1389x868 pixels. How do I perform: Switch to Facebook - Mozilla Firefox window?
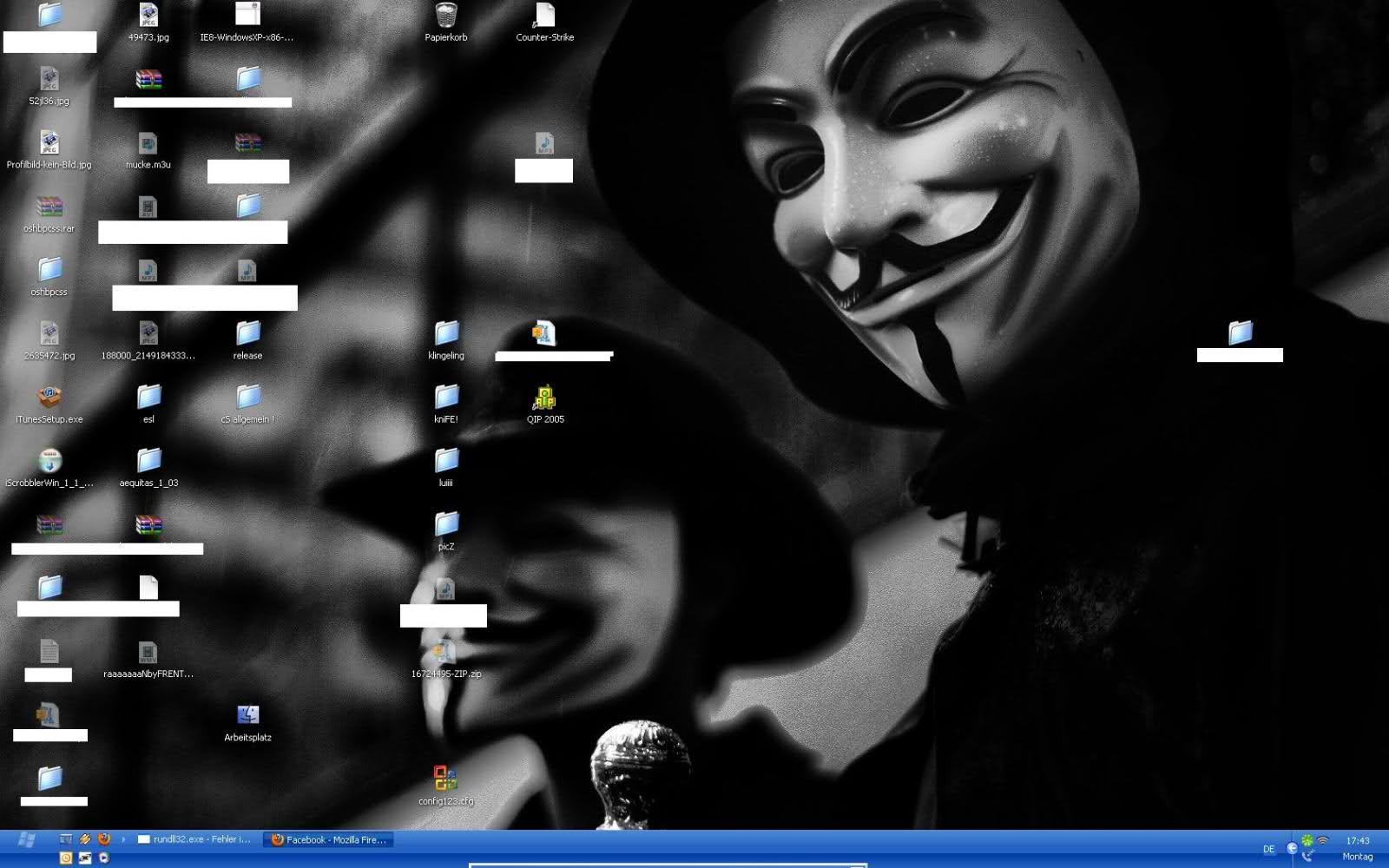[329, 839]
